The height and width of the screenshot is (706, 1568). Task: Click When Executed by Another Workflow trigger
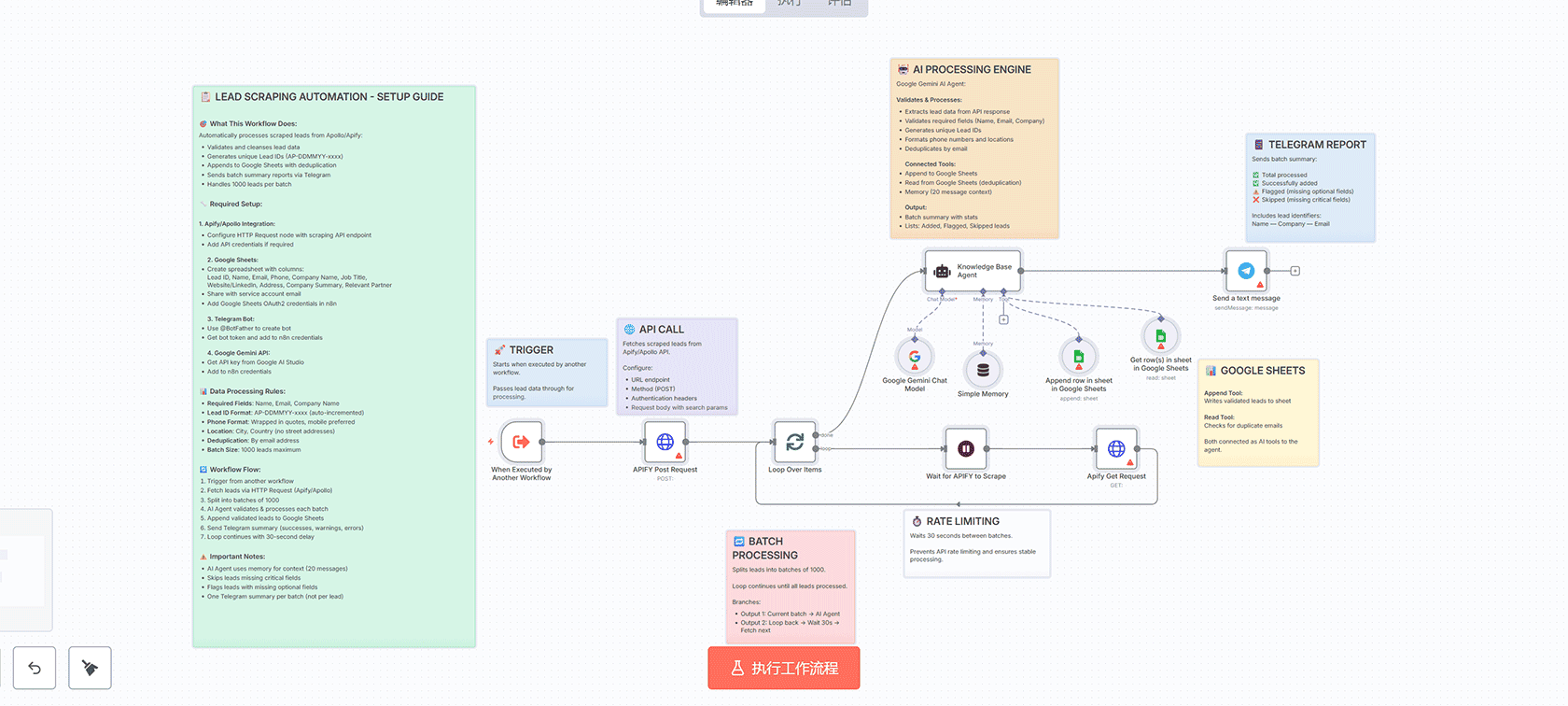pyautogui.click(x=521, y=443)
